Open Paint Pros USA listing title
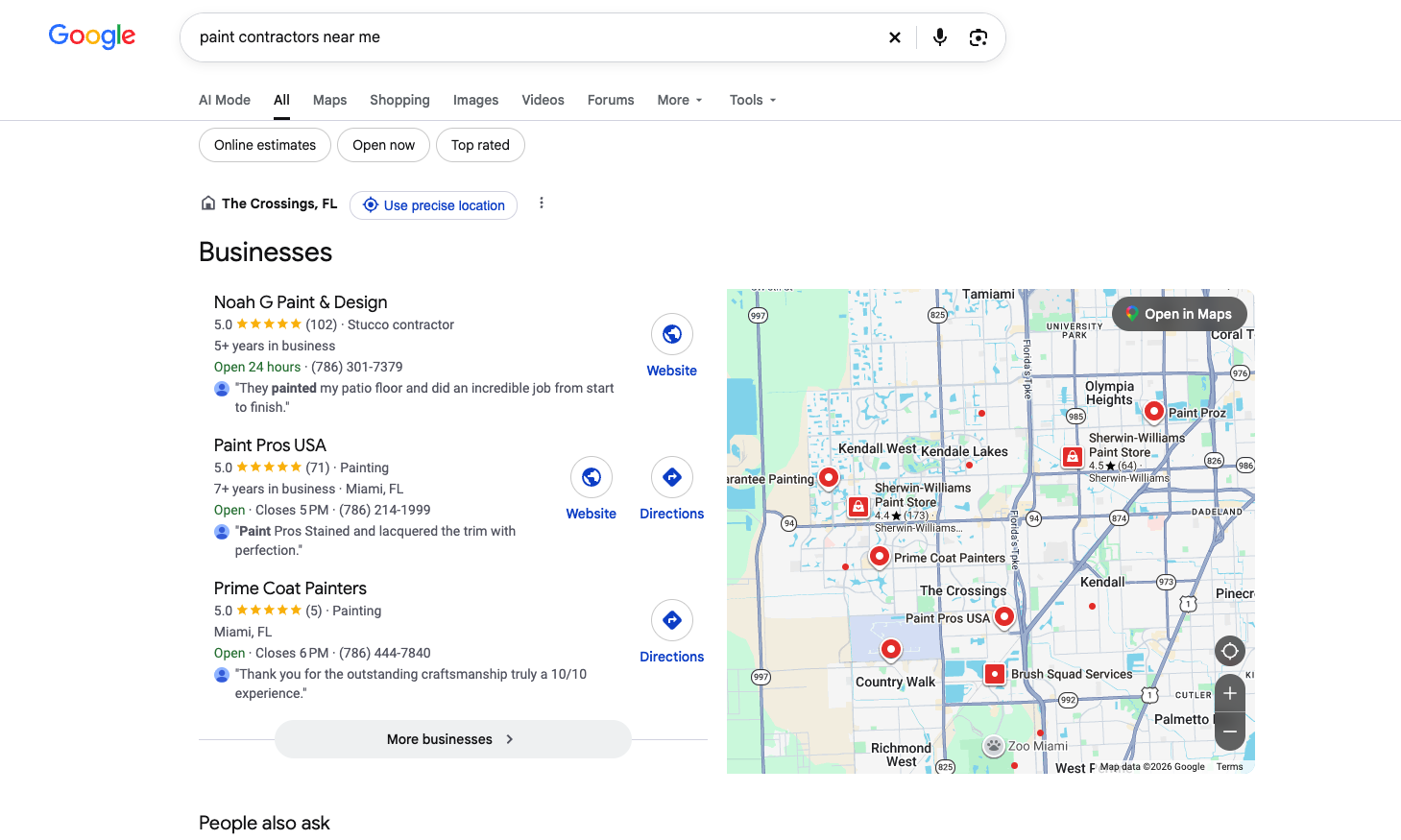This screenshot has height=840, width=1401. point(270,445)
